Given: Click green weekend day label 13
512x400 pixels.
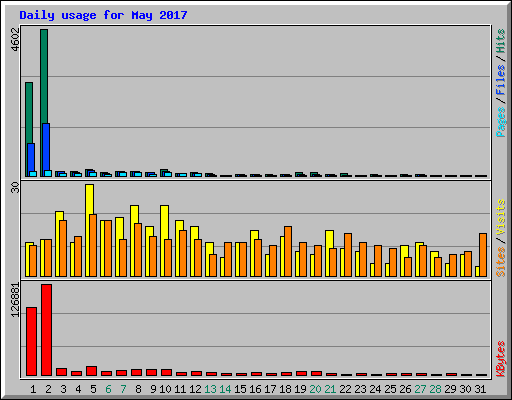Looking at the screenshot, I should (x=210, y=389).
